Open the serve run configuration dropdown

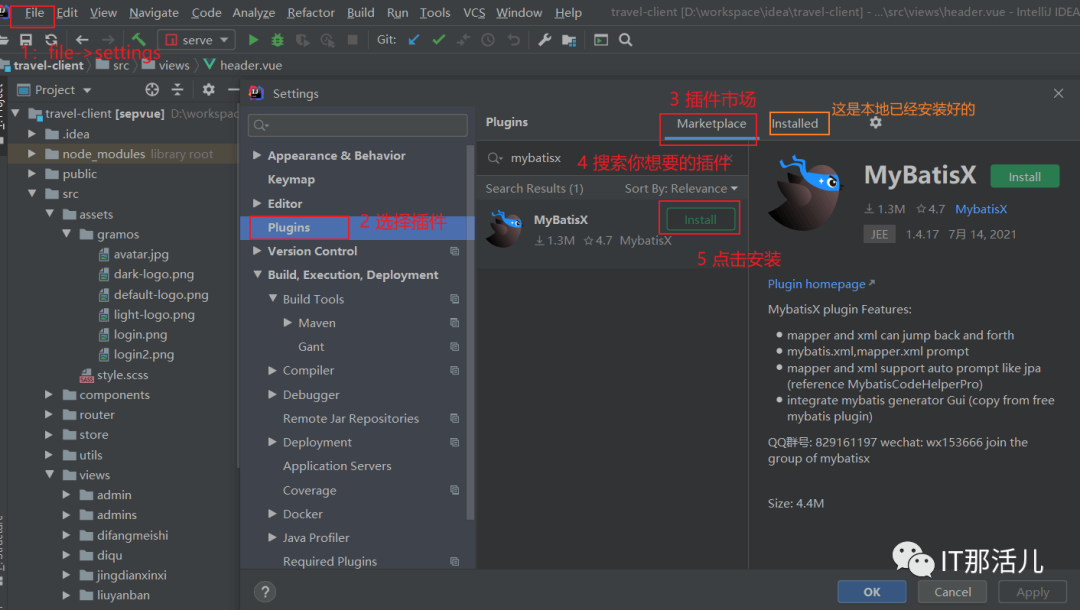point(196,40)
